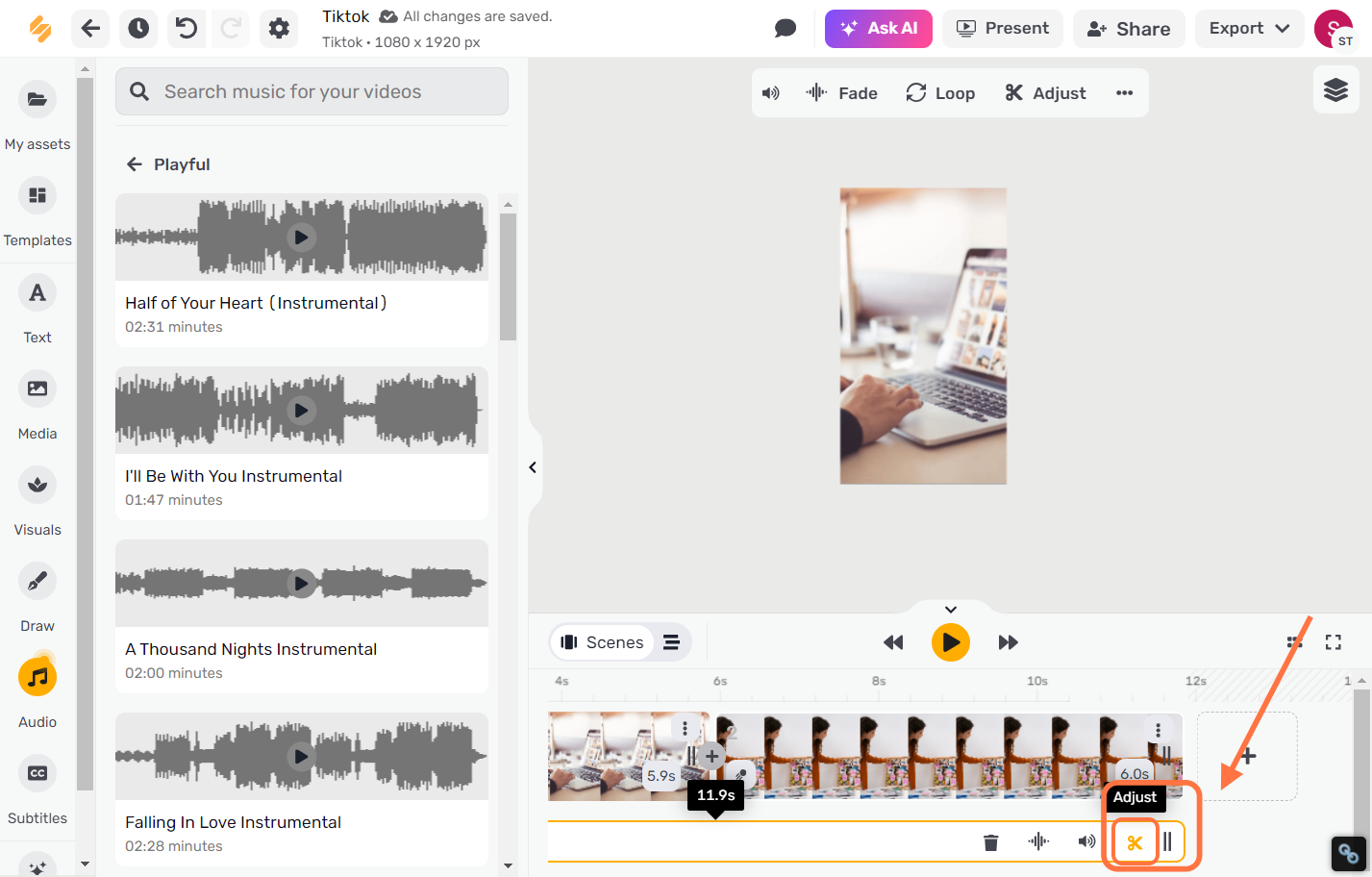The width and height of the screenshot is (1372, 877).
Task: Switch to Scenes timeline view
Action: (x=602, y=642)
